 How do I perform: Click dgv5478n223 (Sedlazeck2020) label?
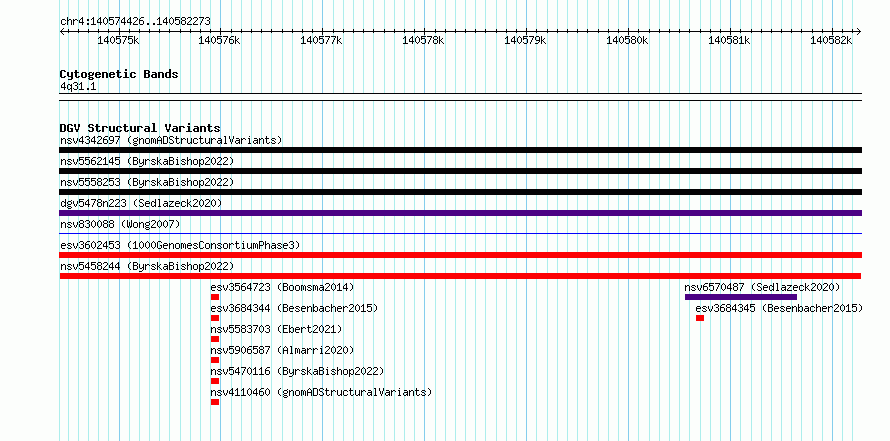141,203
